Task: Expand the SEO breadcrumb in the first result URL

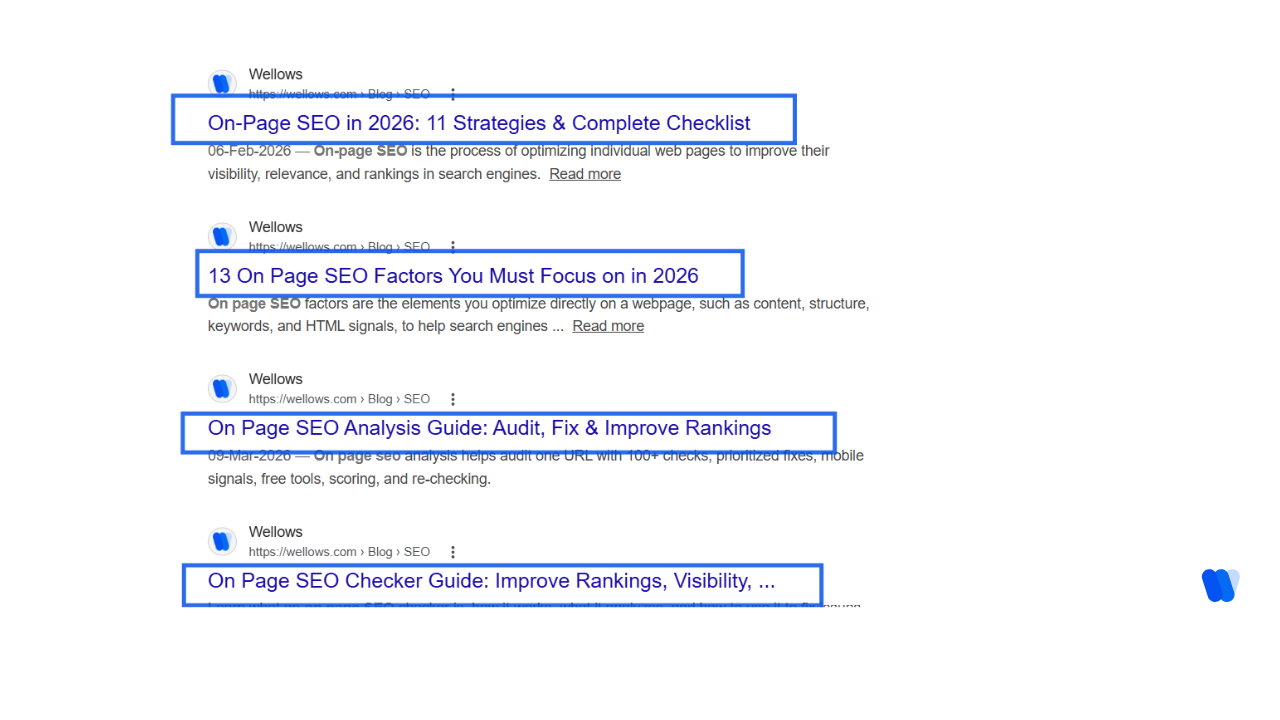Action: tap(416, 93)
